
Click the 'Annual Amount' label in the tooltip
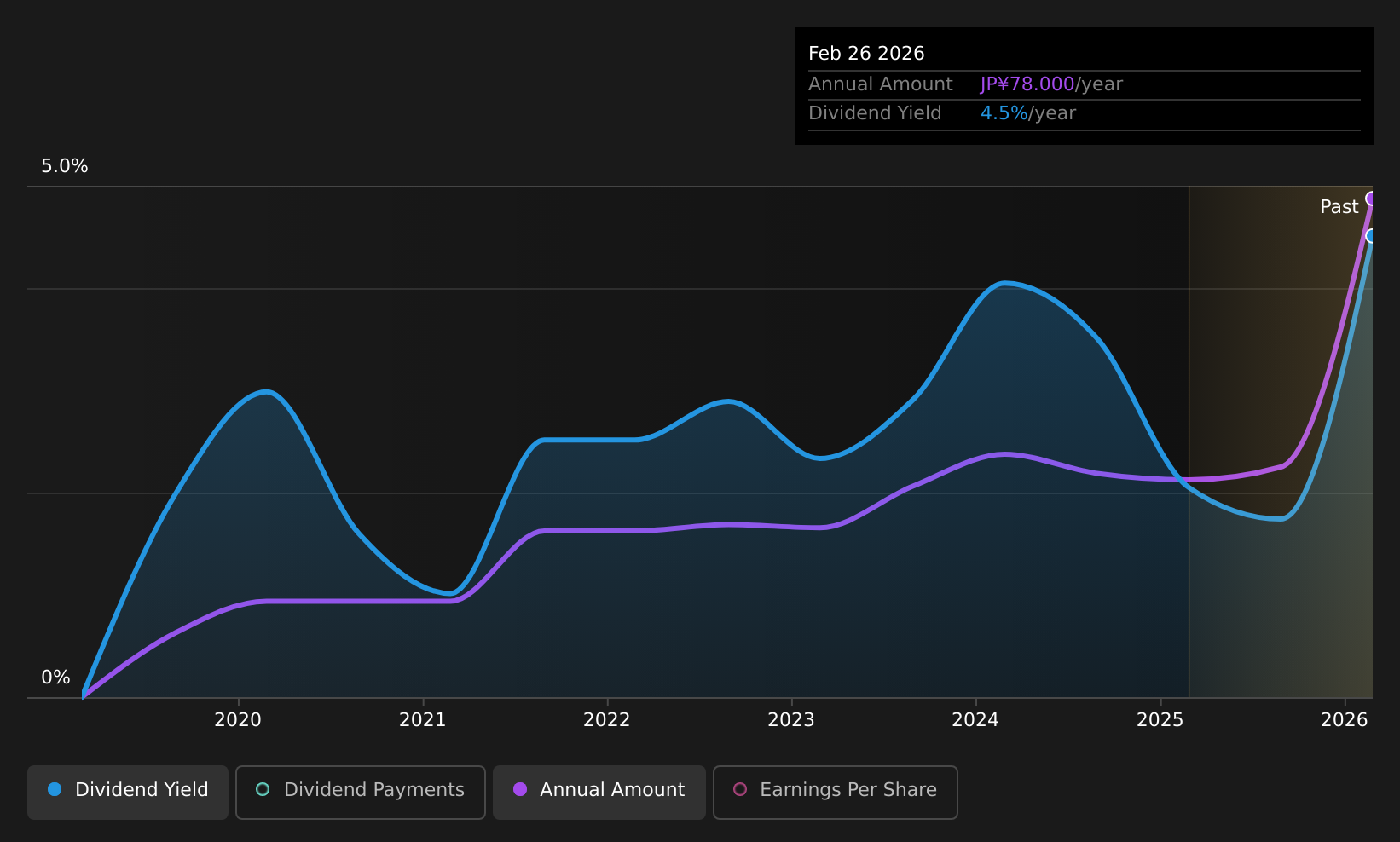[x=880, y=84]
